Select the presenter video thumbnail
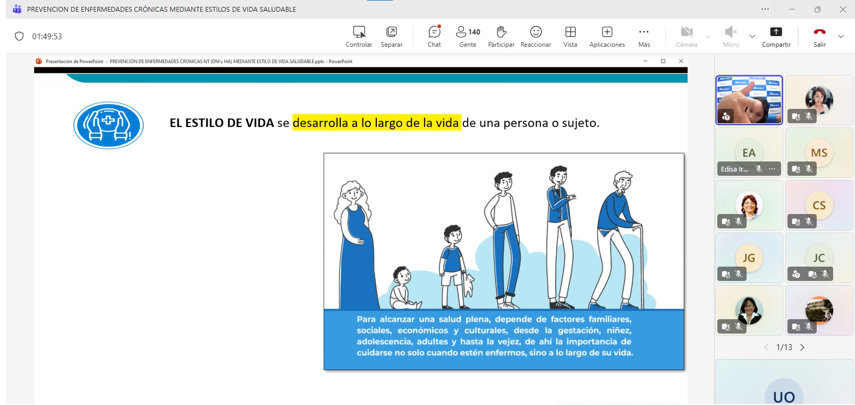855x405 pixels. [749, 100]
